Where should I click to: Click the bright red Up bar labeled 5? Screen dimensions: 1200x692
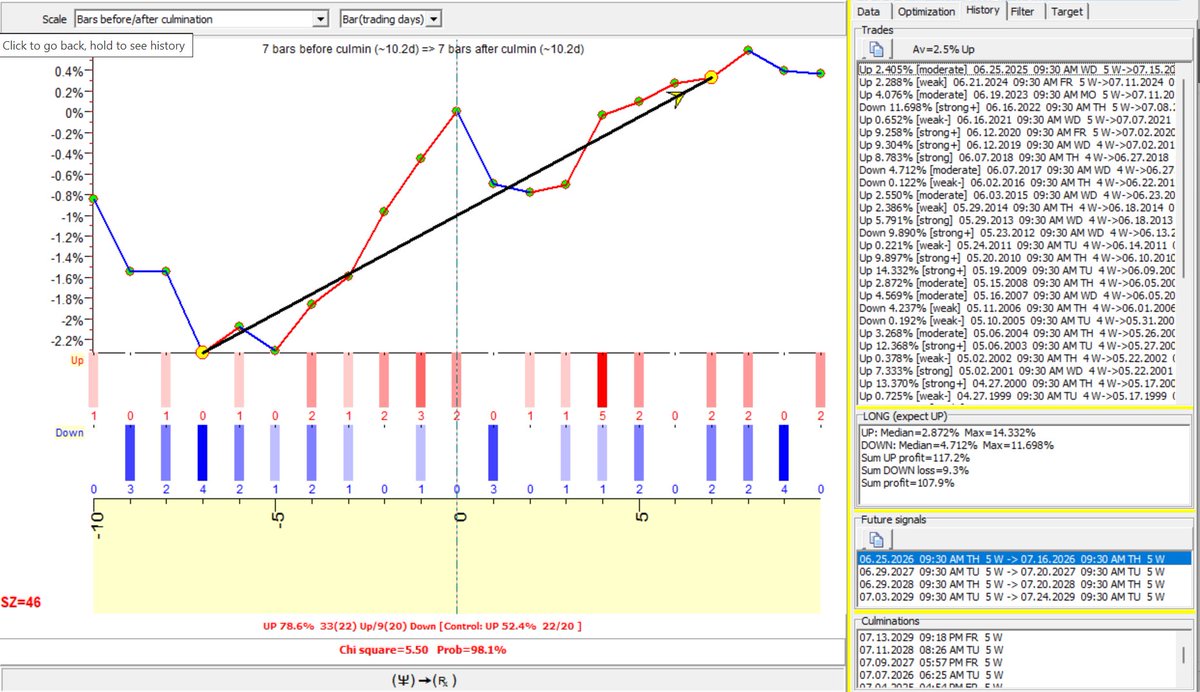[x=602, y=379]
